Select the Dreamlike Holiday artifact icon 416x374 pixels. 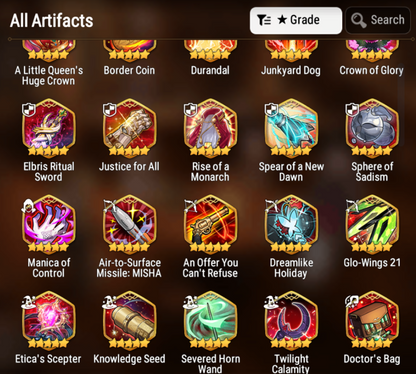point(291,225)
